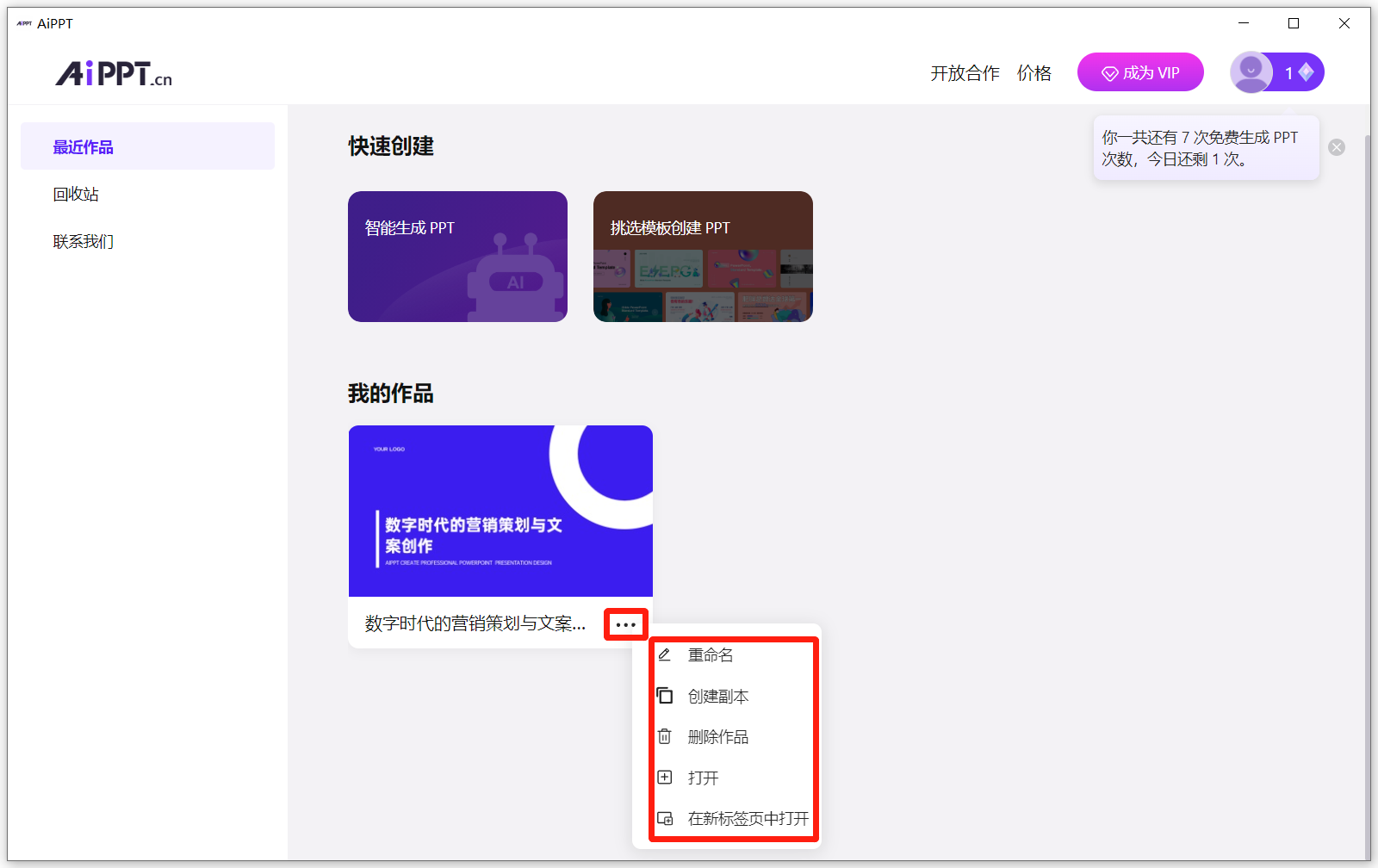Open the 开放合作 link

coord(965,73)
